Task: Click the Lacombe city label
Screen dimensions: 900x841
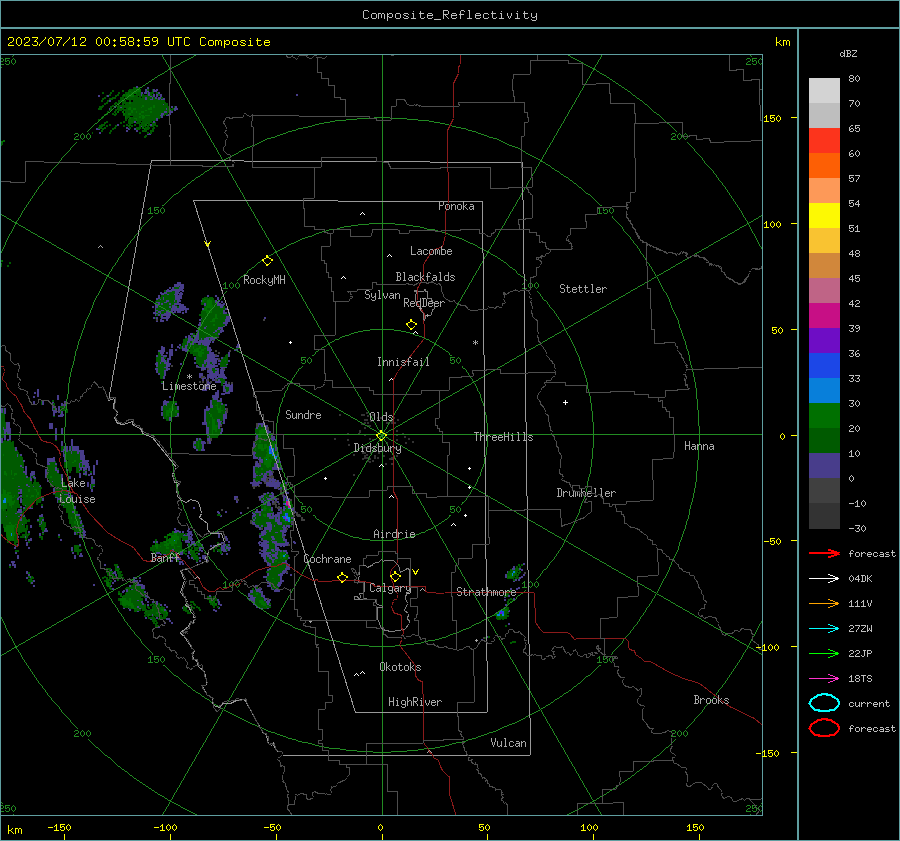Action: (x=431, y=251)
